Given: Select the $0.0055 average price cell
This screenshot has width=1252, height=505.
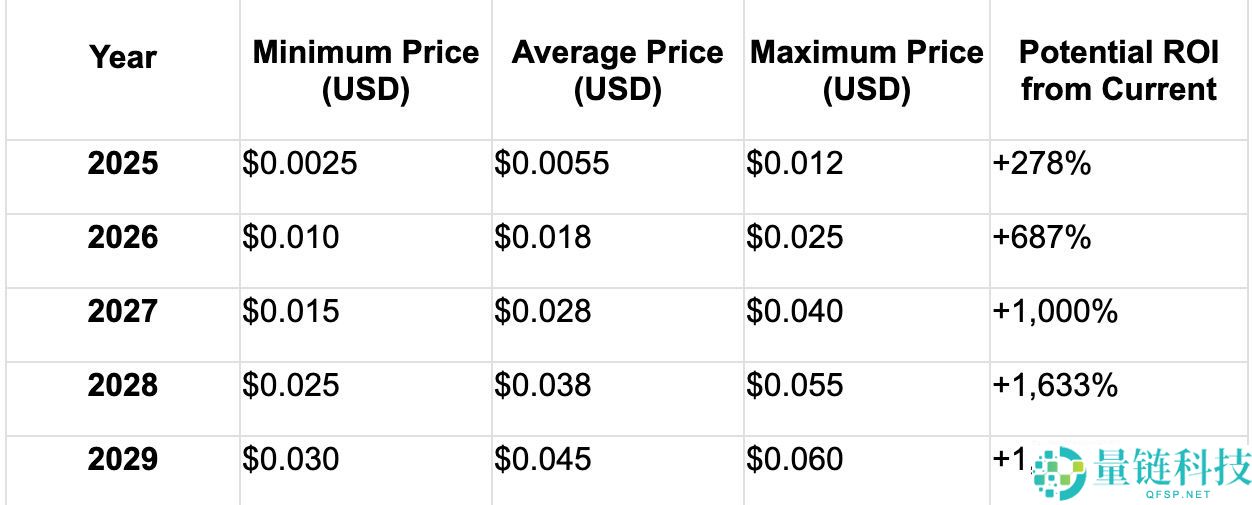Looking at the screenshot, I should point(552,163).
